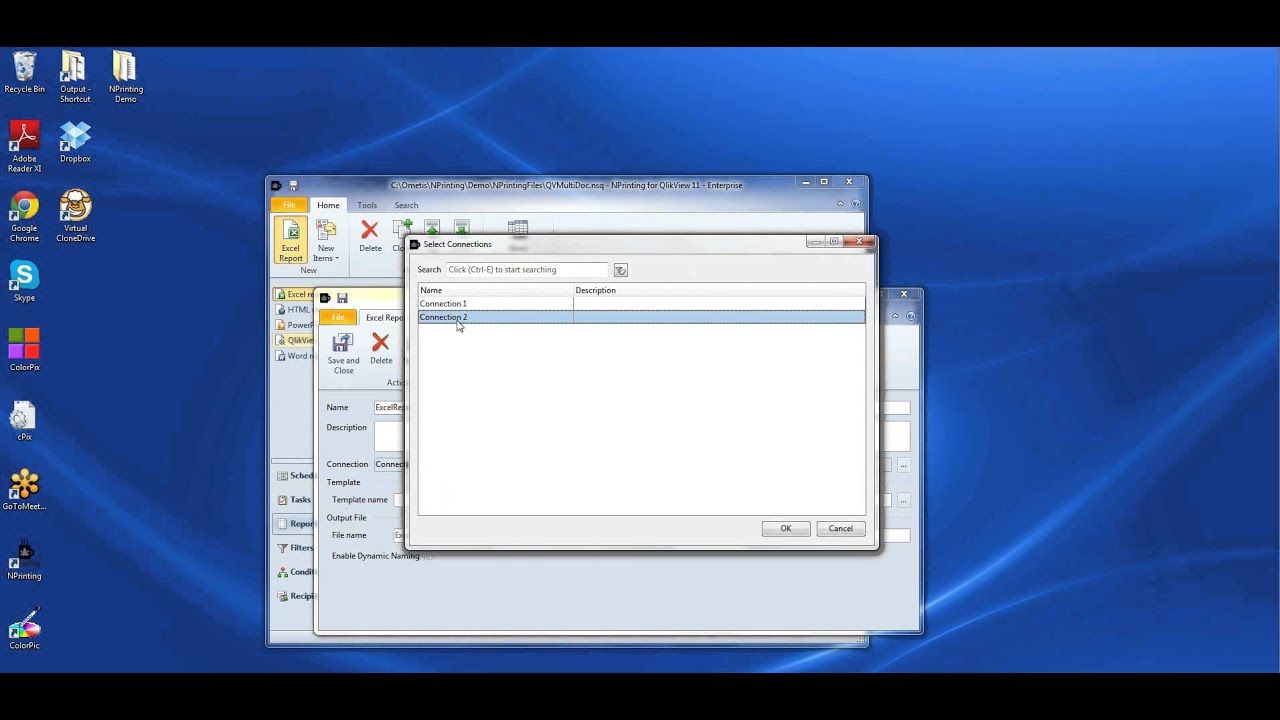Screen dimensions: 1280x720
Task: Click save icon in main window title bar
Action: 293,185
